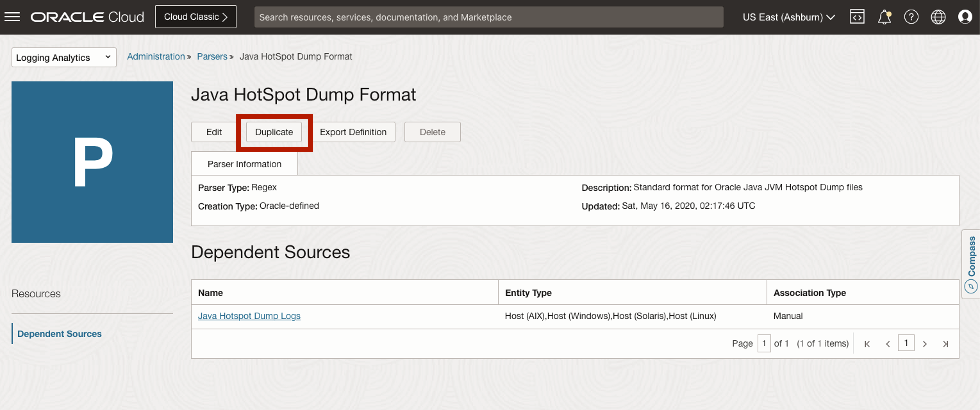Click the 'Resources' sidebar heading
The image size is (980, 410).
click(36, 293)
